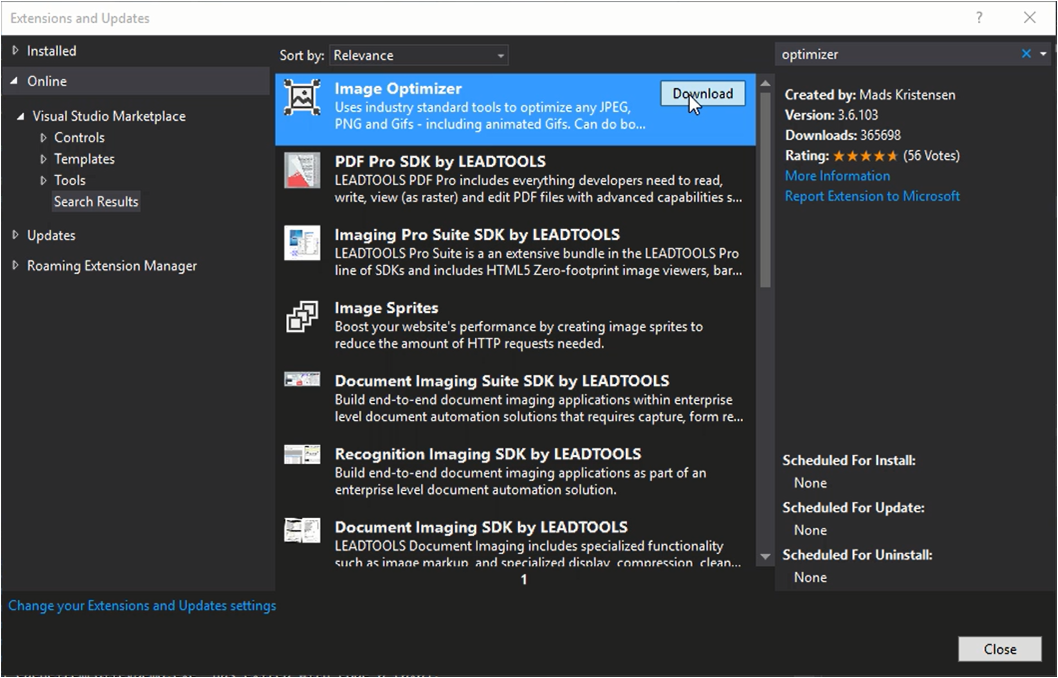The height and width of the screenshot is (678, 1058).
Task: Open the More Information link
Action: point(837,176)
